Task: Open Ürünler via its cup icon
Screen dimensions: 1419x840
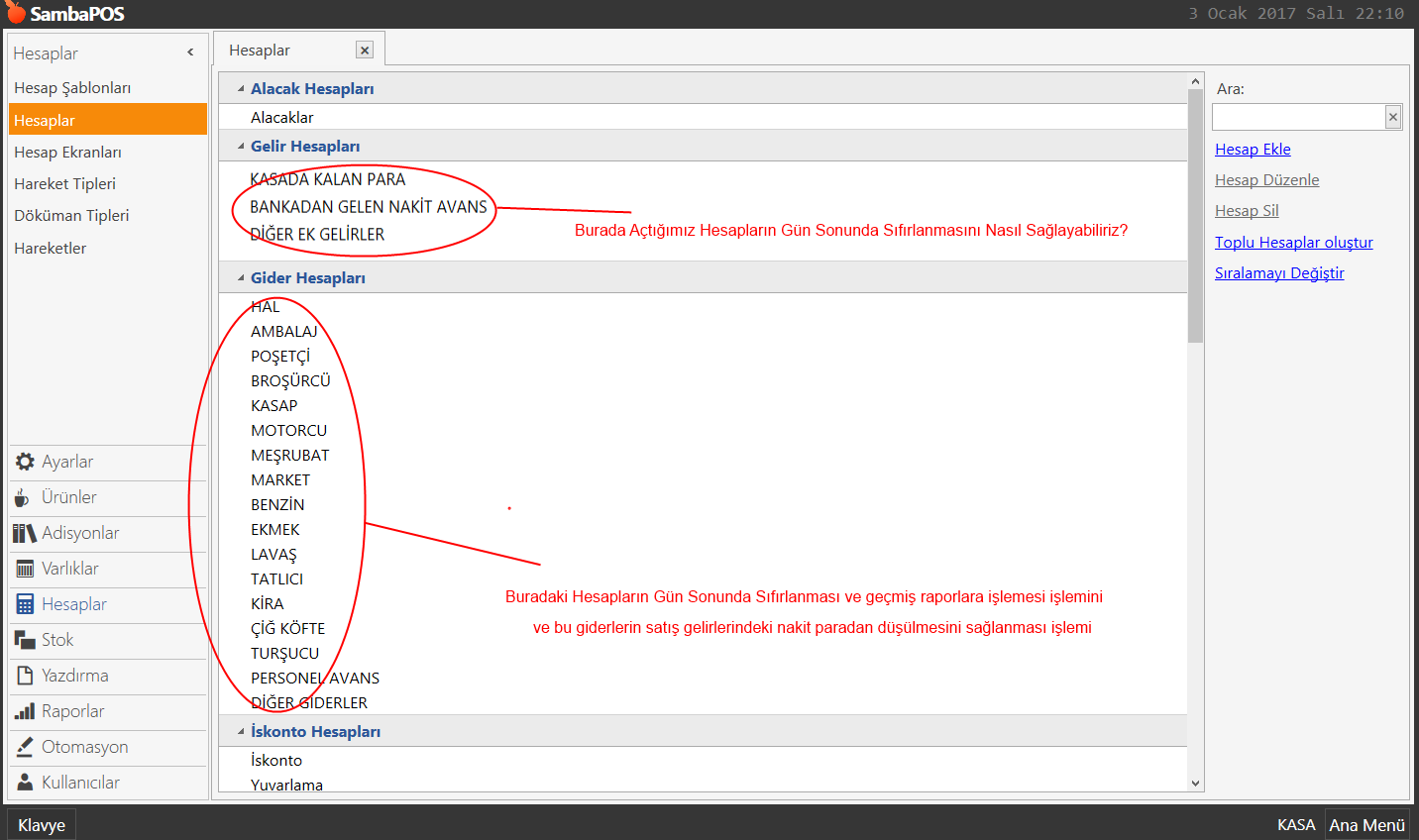Action: (x=23, y=497)
